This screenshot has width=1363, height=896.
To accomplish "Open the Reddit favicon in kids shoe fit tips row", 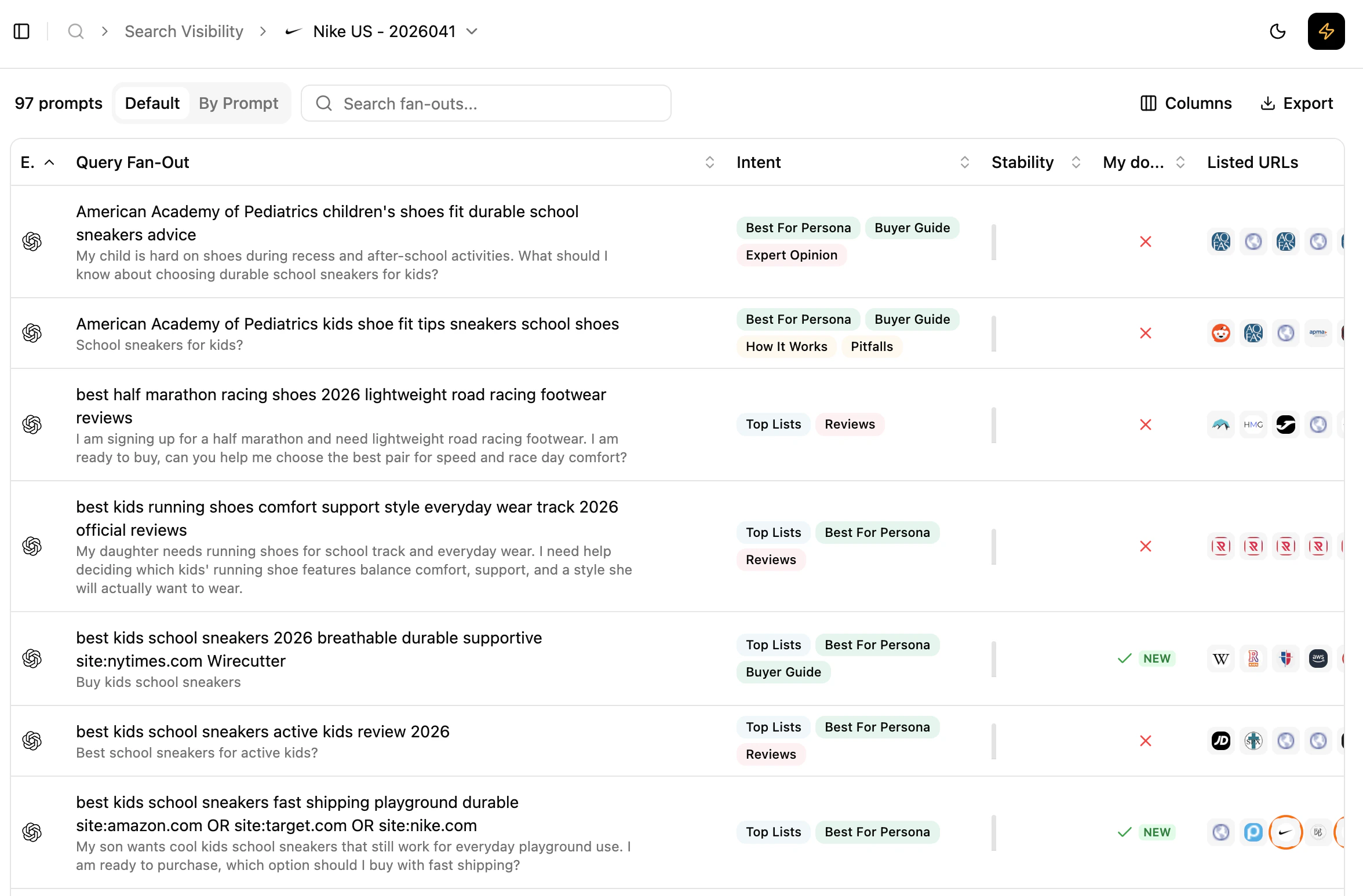I will [1221, 333].
